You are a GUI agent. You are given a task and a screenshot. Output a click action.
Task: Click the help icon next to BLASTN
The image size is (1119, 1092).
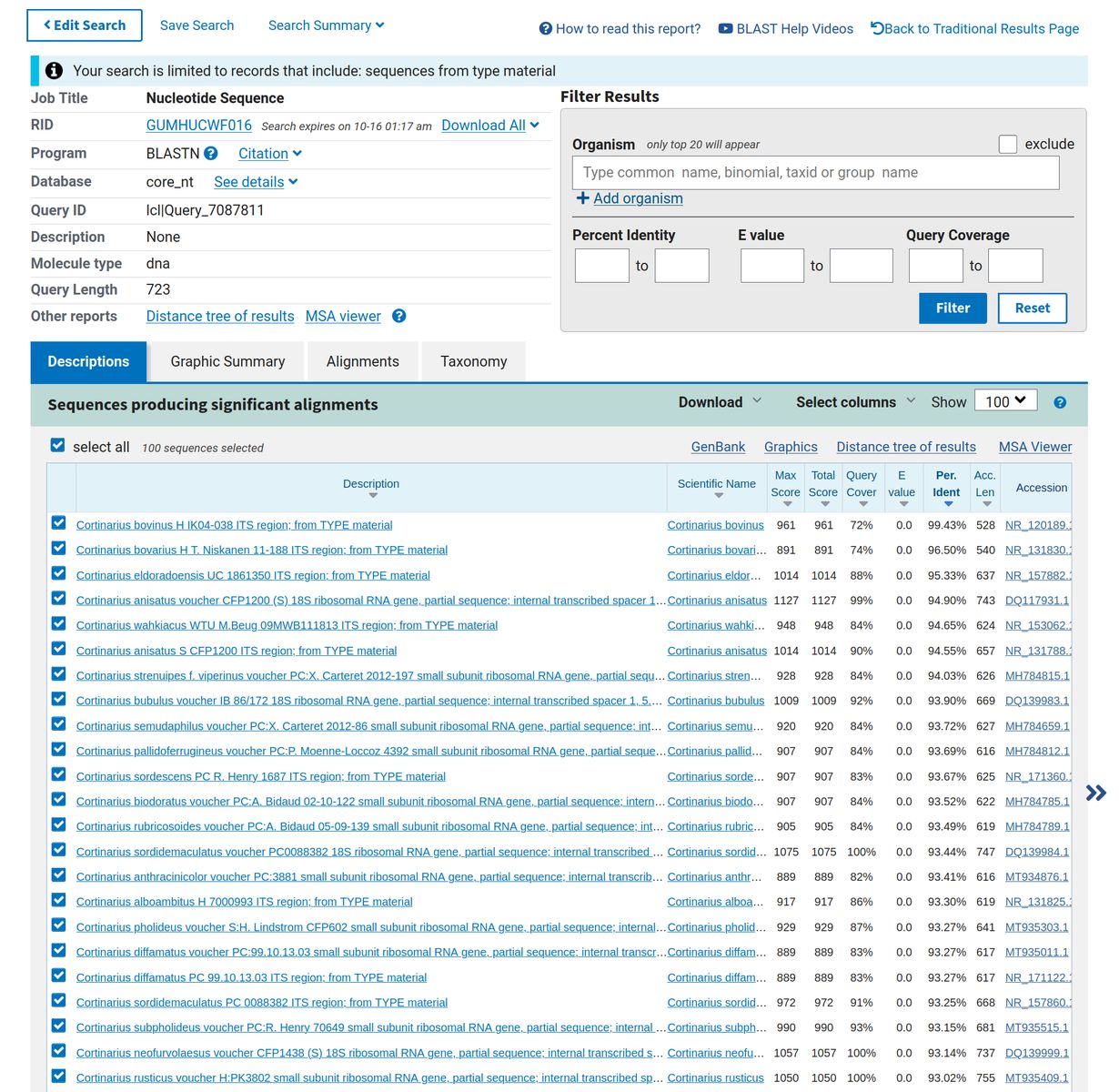click(210, 154)
